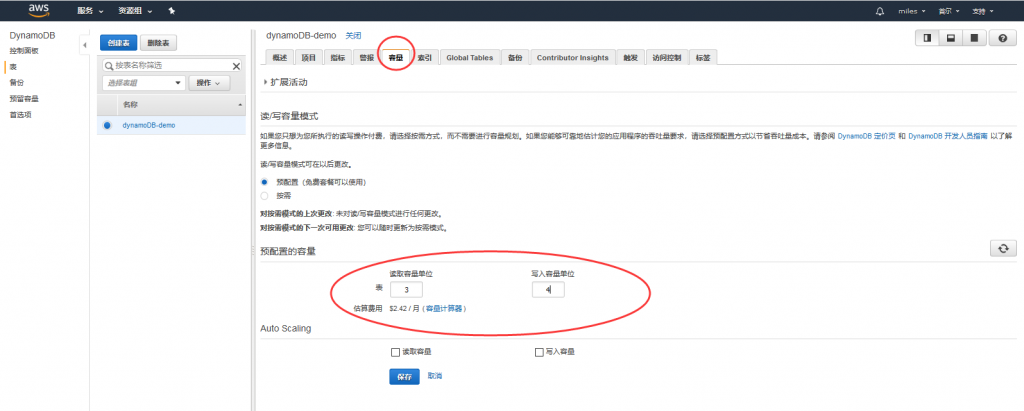Switch to the 指标 metrics tab
The image size is (1024, 411).
[x=338, y=58]
